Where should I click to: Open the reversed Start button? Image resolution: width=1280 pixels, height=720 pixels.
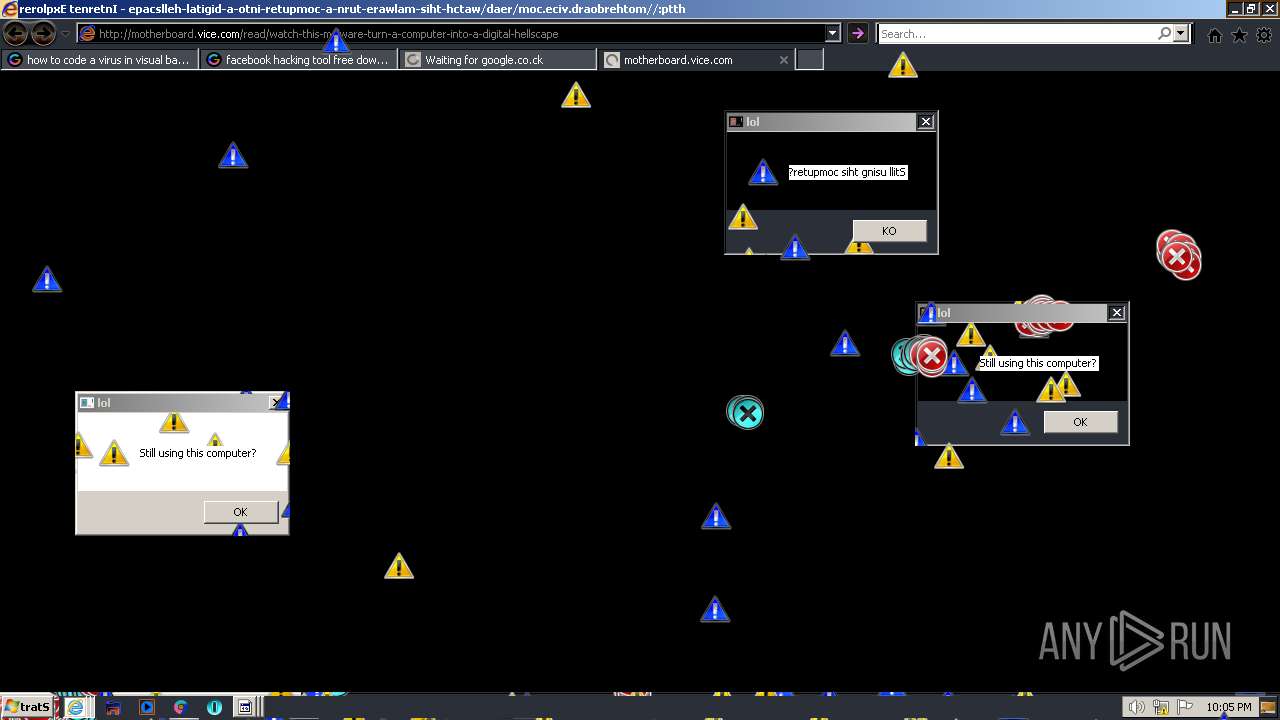tap(27, 707)
